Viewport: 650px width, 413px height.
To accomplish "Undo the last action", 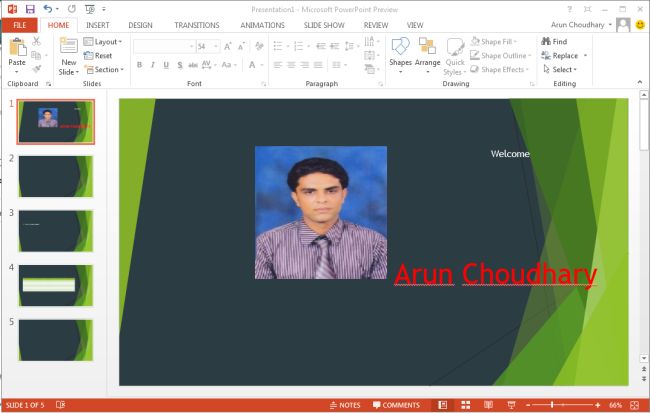I will (x=48, y=9).
